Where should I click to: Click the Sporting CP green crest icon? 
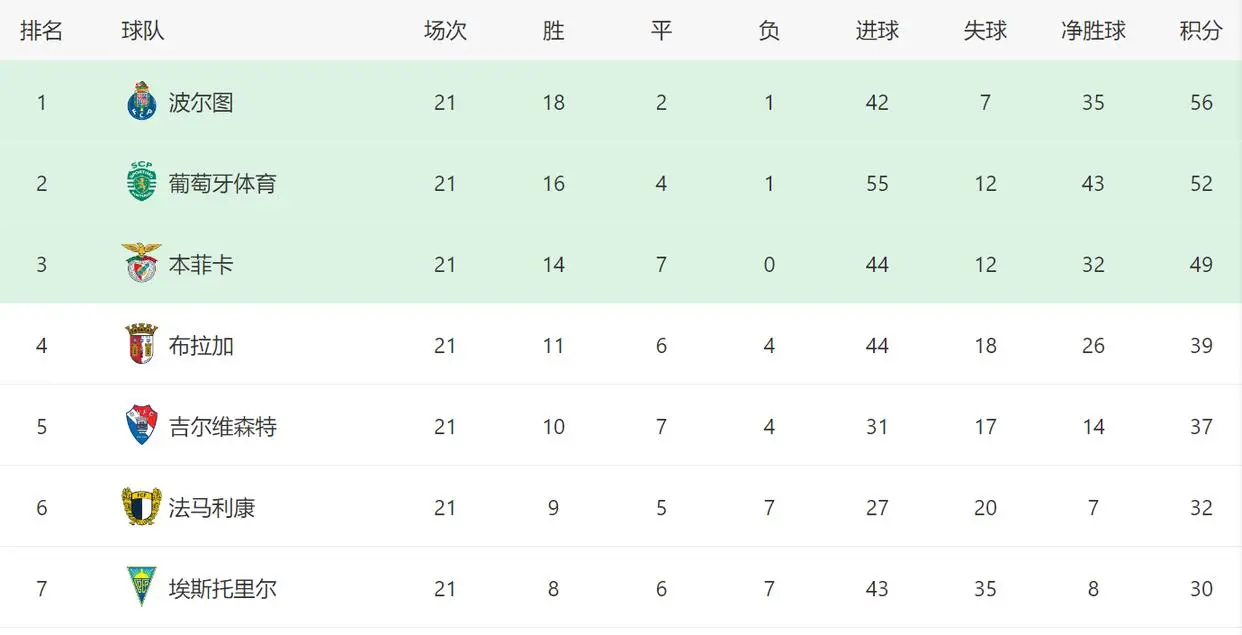tap(142, 183)
